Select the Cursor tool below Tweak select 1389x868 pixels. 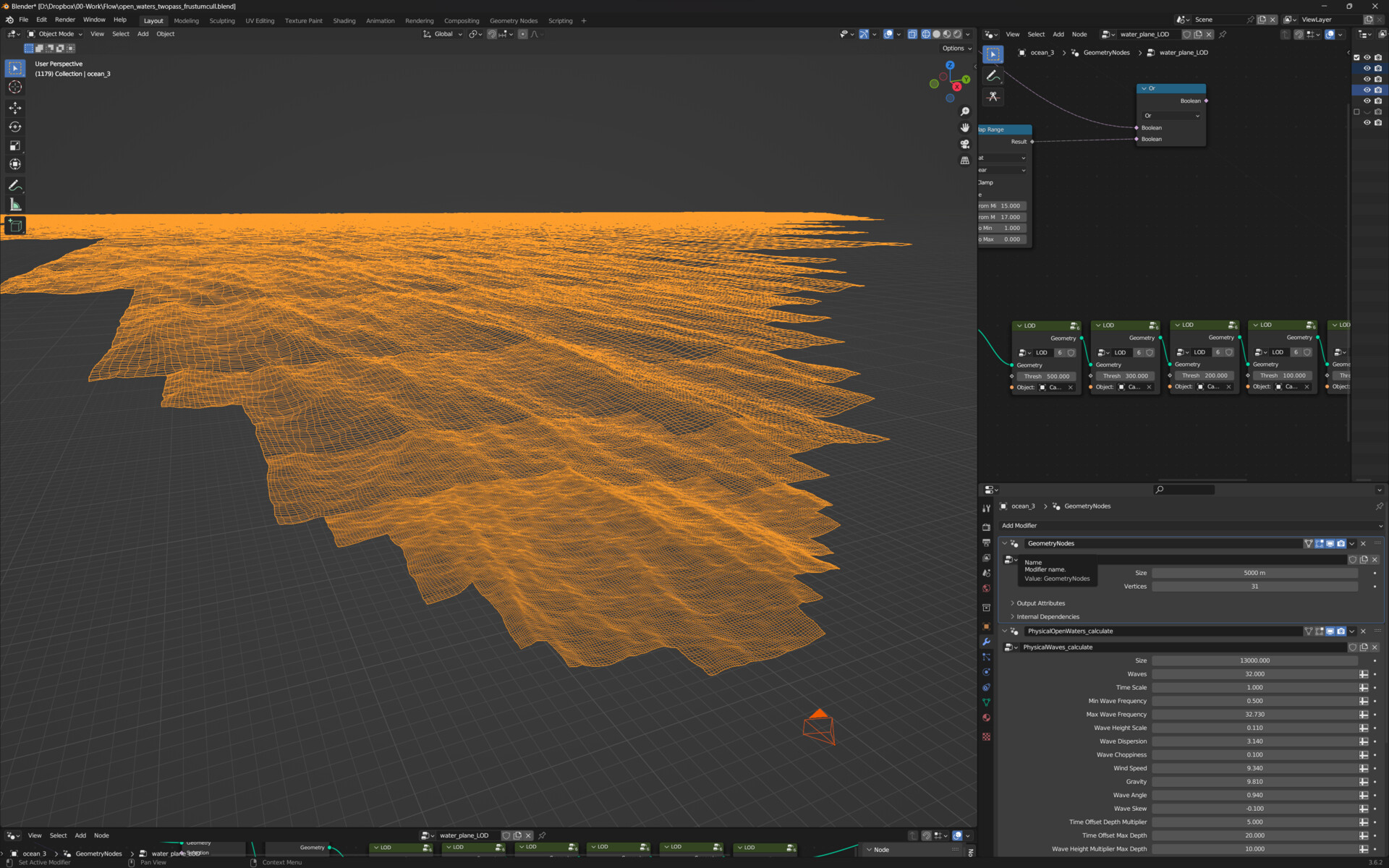tap(14, 87)
